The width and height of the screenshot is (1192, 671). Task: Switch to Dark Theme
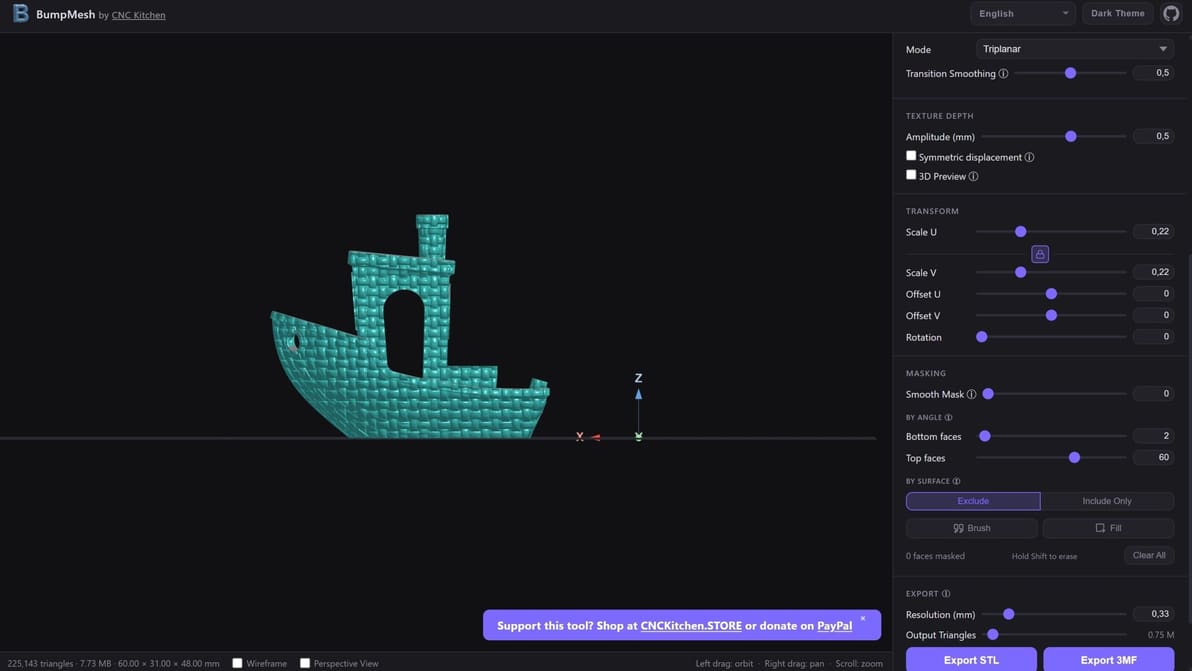point(1116,12)
